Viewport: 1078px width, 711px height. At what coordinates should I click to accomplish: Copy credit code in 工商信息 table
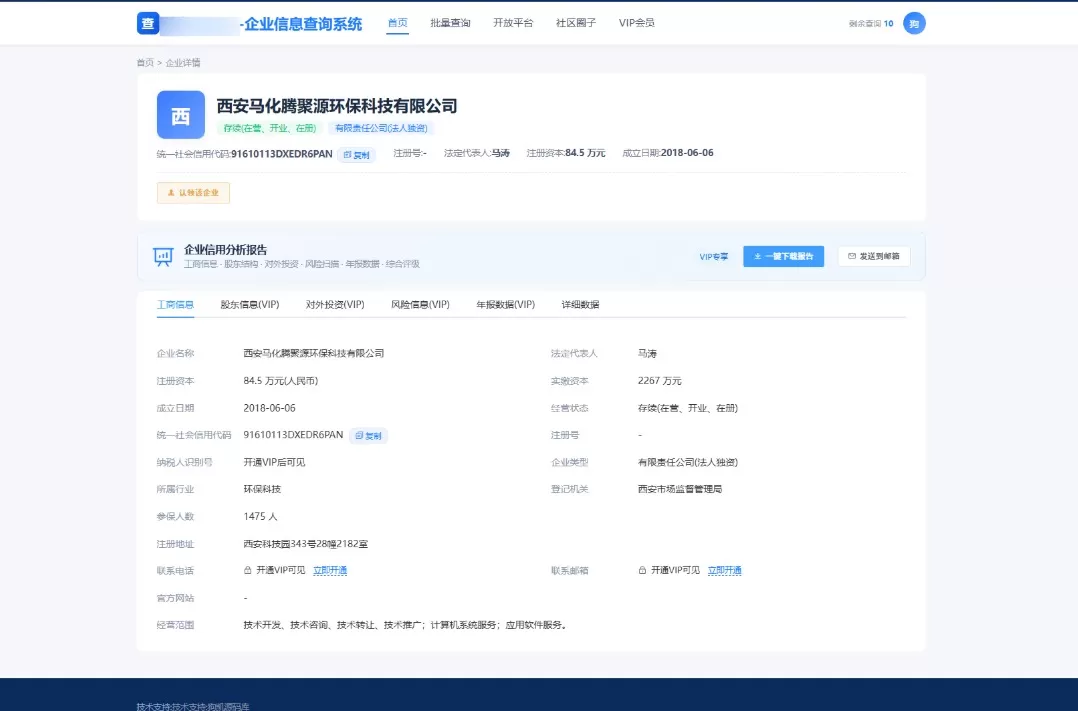(368, 436)
